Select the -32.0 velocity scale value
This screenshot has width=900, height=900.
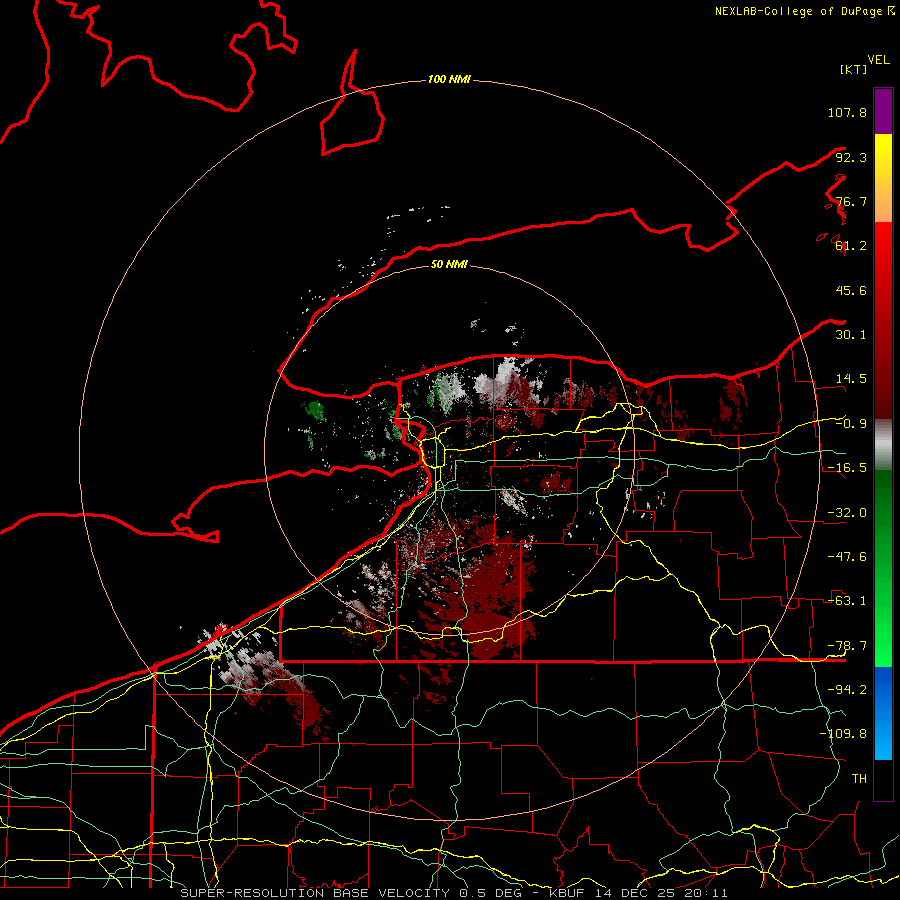tap(847, 512)
